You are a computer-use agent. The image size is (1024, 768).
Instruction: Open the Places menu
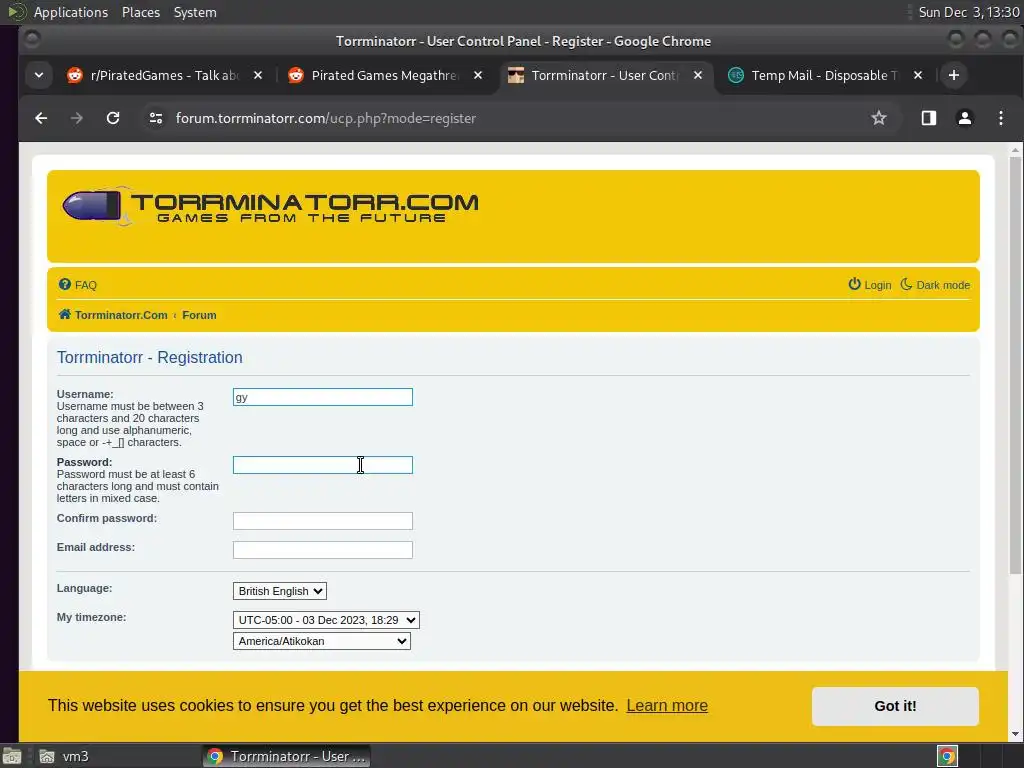(x=140, y=12)
